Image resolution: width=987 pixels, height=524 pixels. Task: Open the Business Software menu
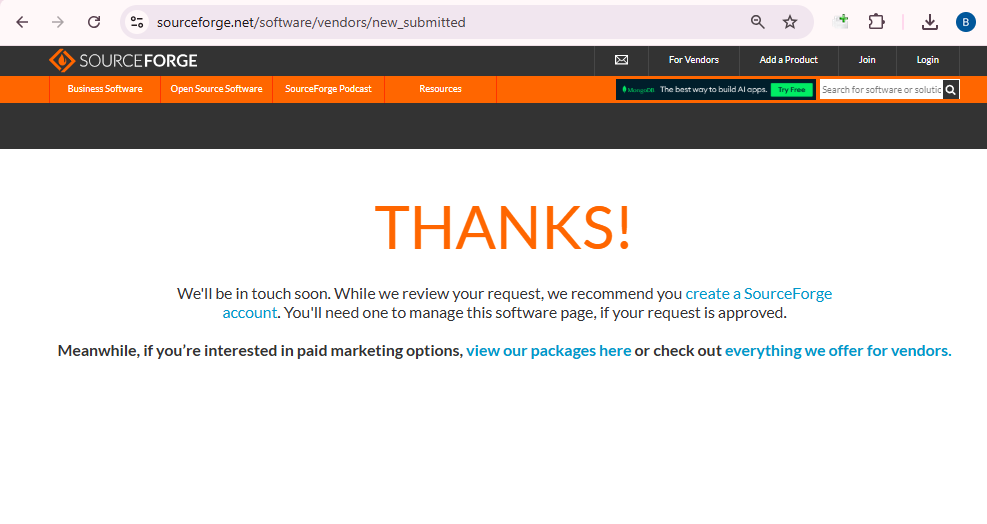105,89
